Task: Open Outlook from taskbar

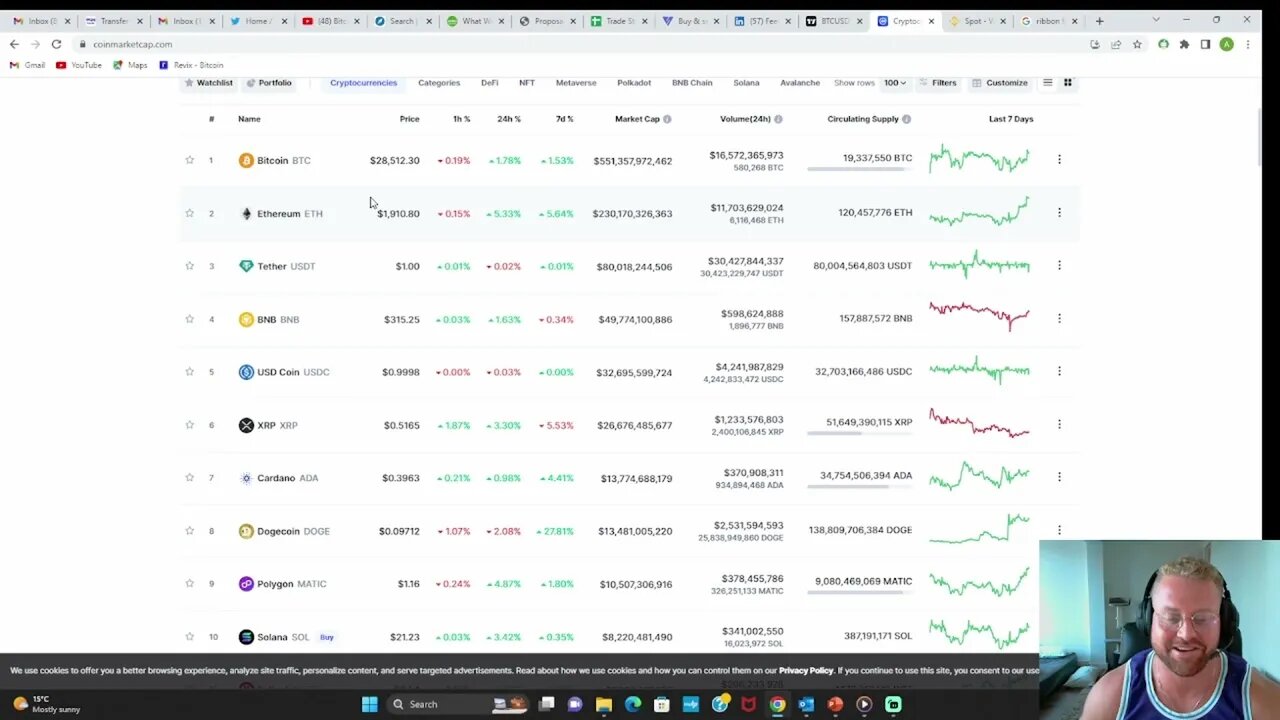Action: [806, 704]
